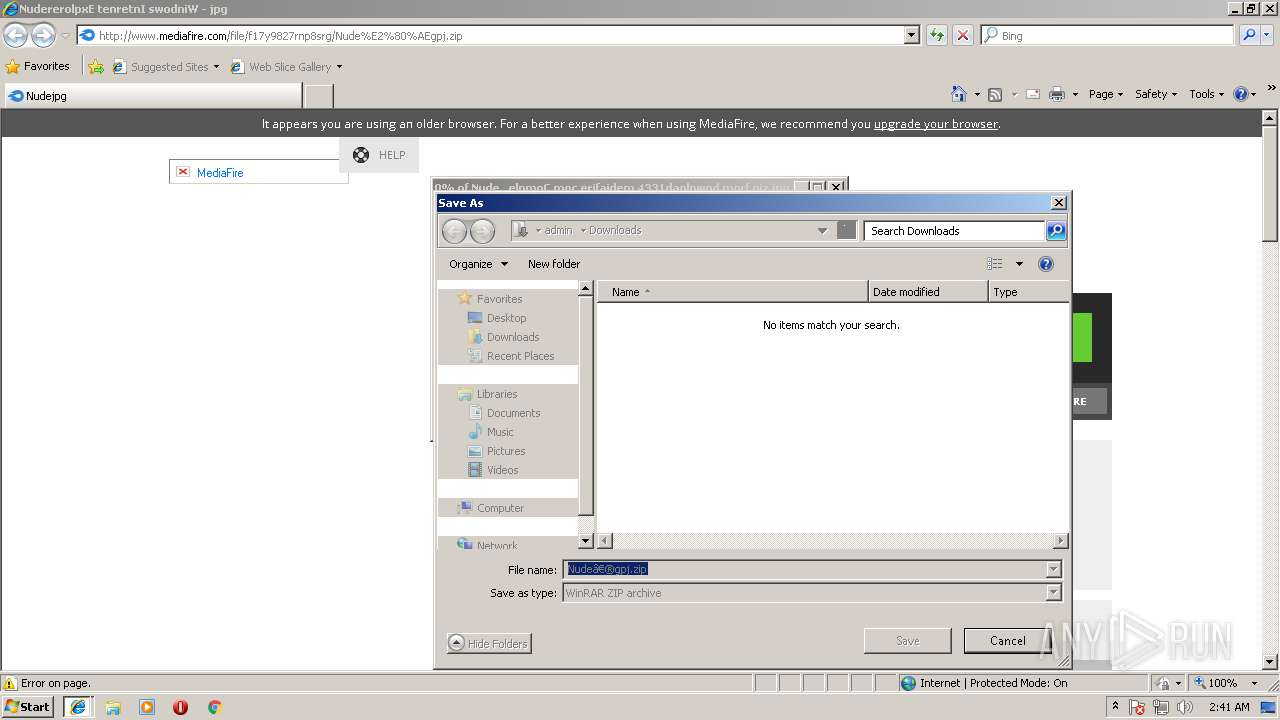The image size is (1280, 720).
Task: Stop page loading with the red X icon
Action: pyautogui.click(x=962, y=35)
